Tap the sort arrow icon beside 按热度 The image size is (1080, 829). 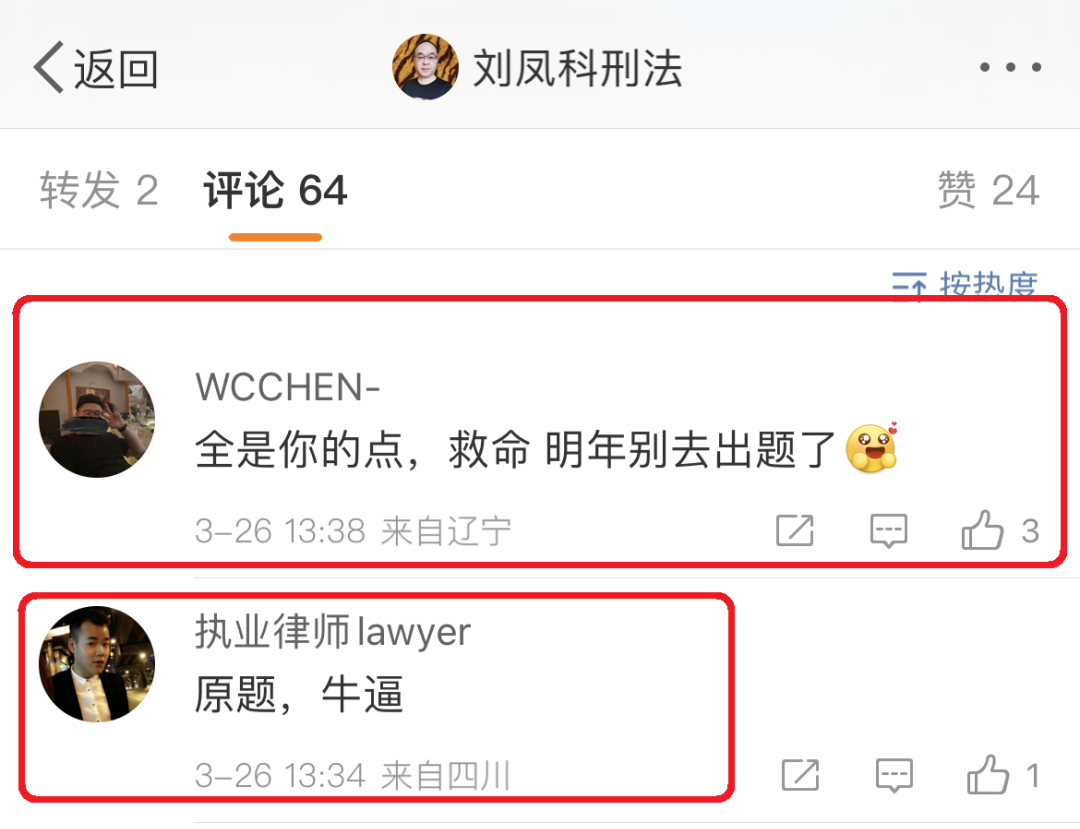click(909, 286)
